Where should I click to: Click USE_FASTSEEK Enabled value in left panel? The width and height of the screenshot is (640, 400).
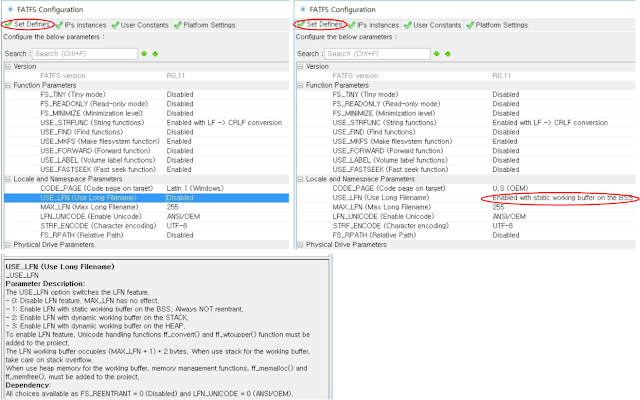[x=179, y=170]
